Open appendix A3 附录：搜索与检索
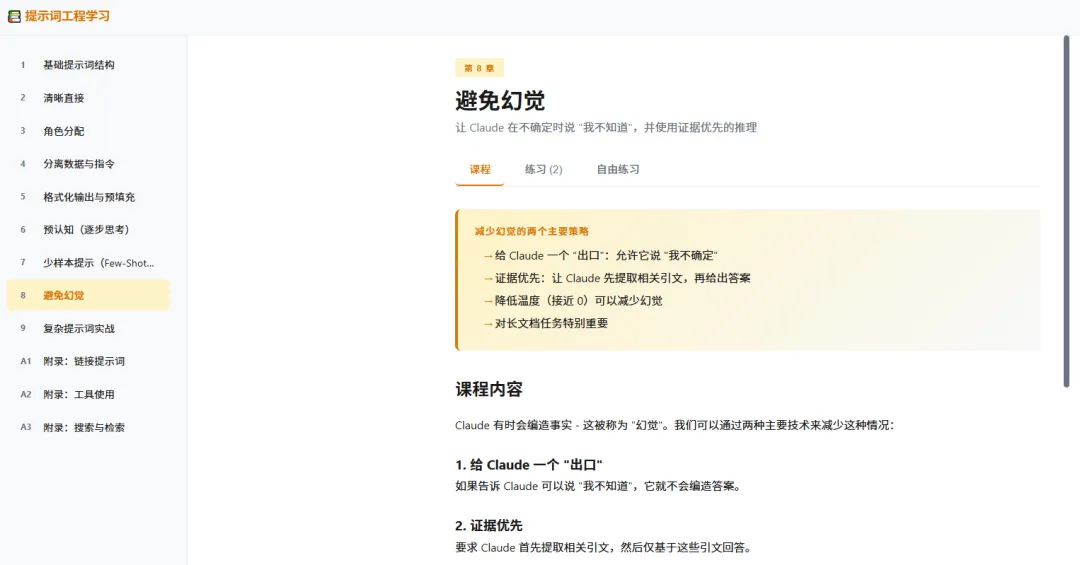The height and width of the screenshot is (565, 1080). (x=88, y=427)
